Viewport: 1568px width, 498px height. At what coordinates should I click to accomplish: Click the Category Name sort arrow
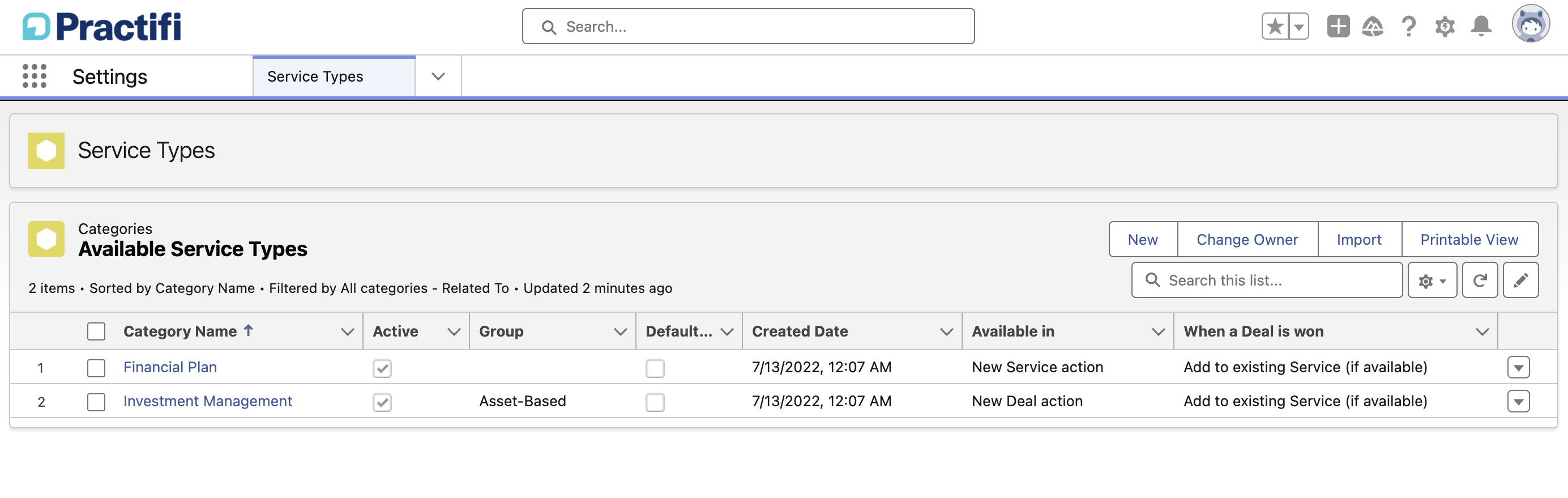tap(249, 330)
